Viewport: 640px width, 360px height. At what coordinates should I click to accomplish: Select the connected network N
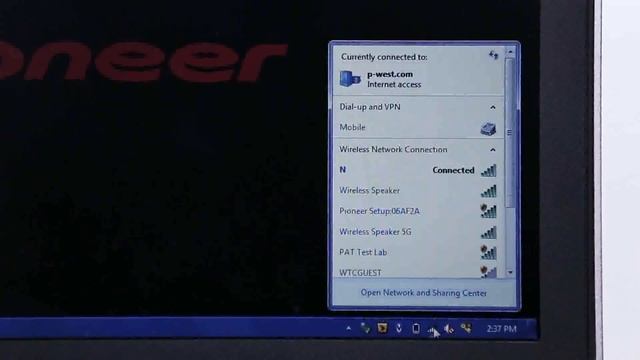[418, 170]
